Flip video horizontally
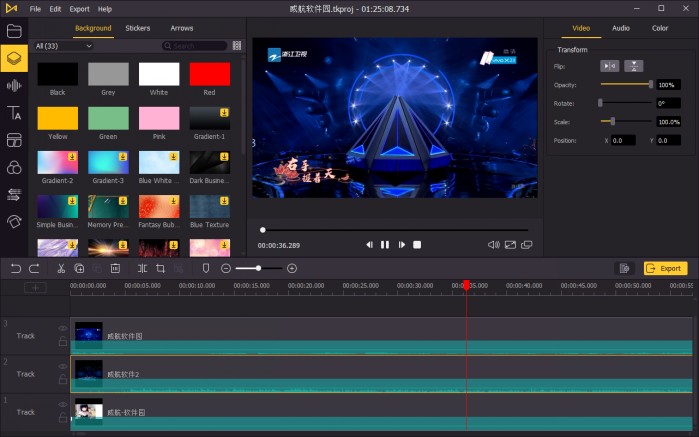The height and width of the screenshot is (437, 699). [x=609, y=66]
